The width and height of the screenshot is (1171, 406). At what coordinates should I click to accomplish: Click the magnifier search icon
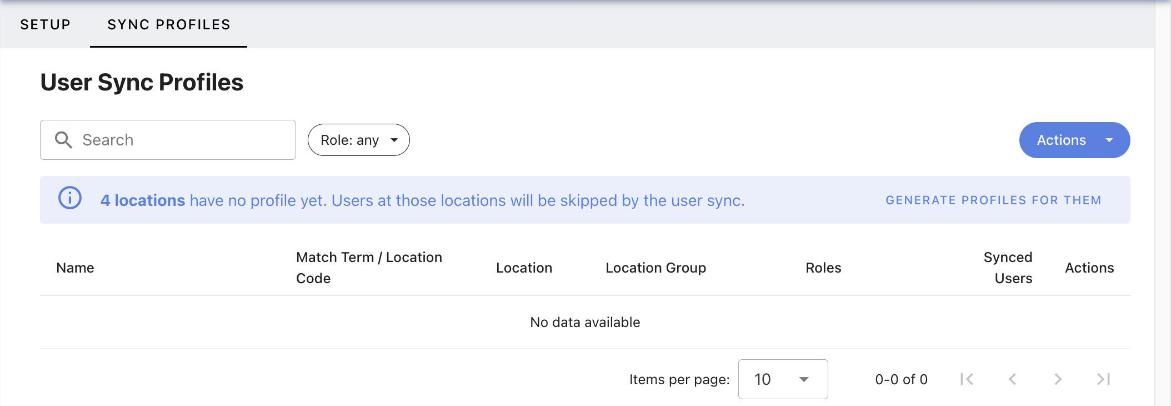coord(63,140)
